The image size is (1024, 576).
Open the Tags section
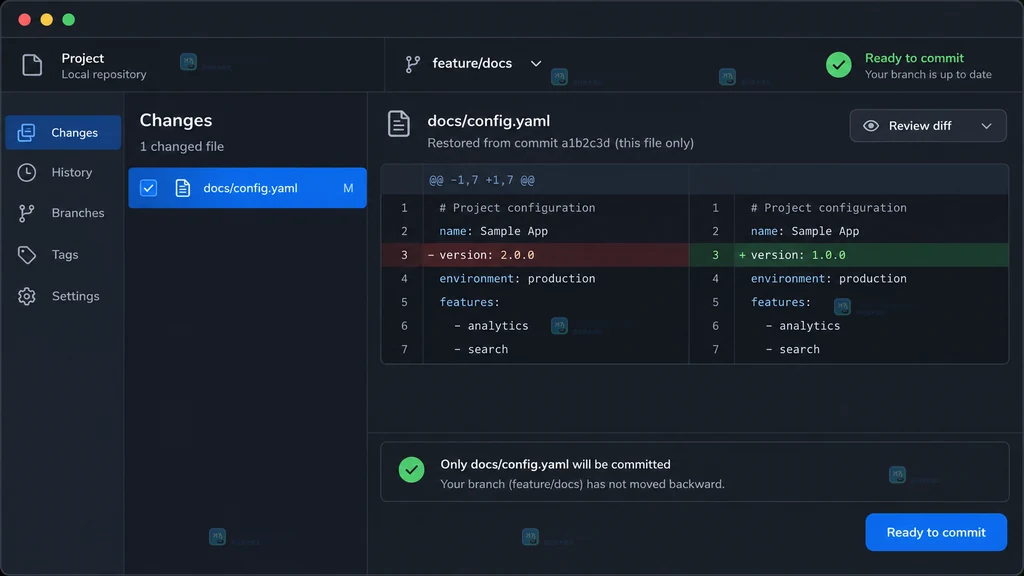coord(63,255)
